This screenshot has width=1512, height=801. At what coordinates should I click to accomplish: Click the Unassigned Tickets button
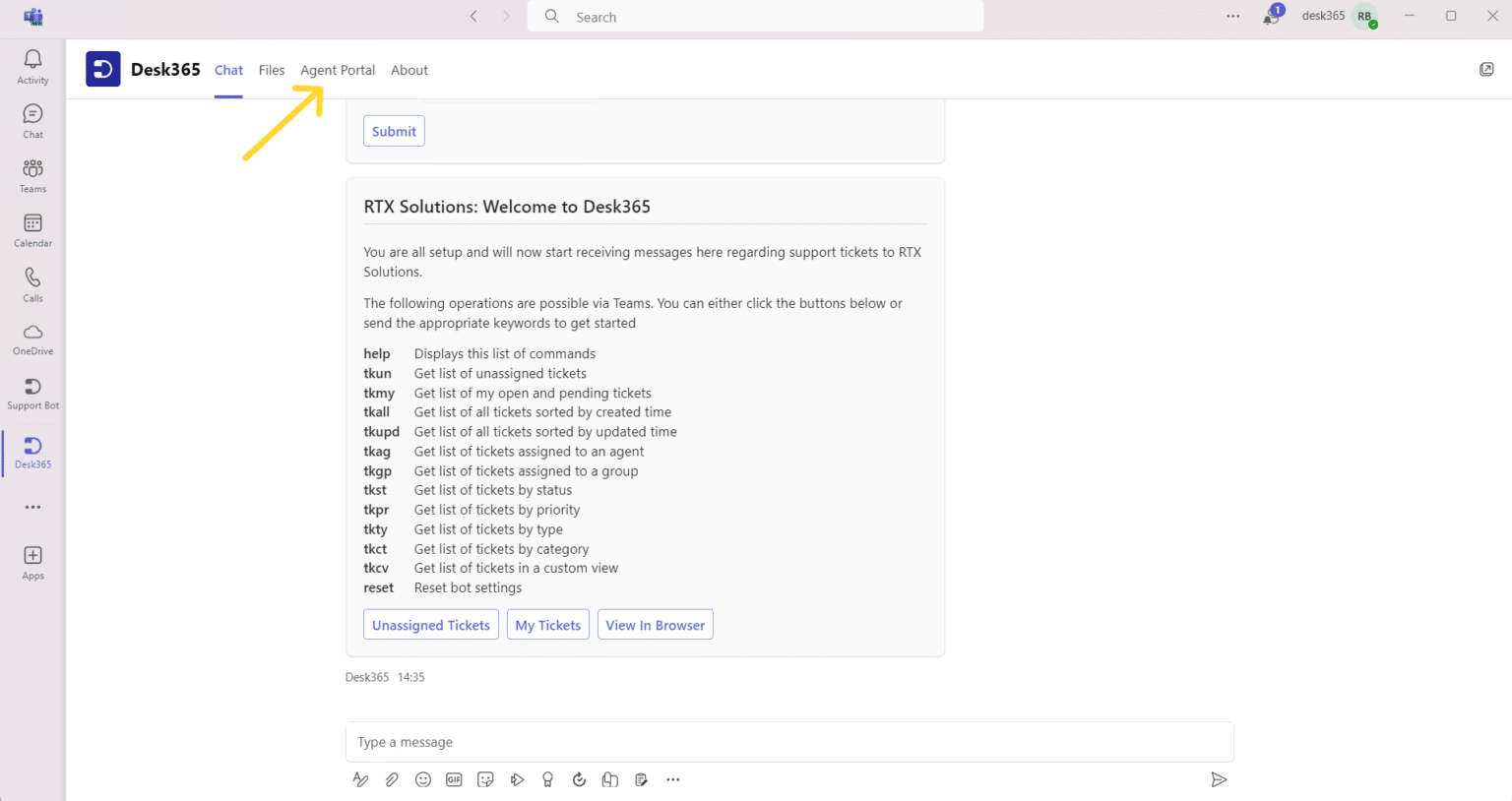[430, 624]
